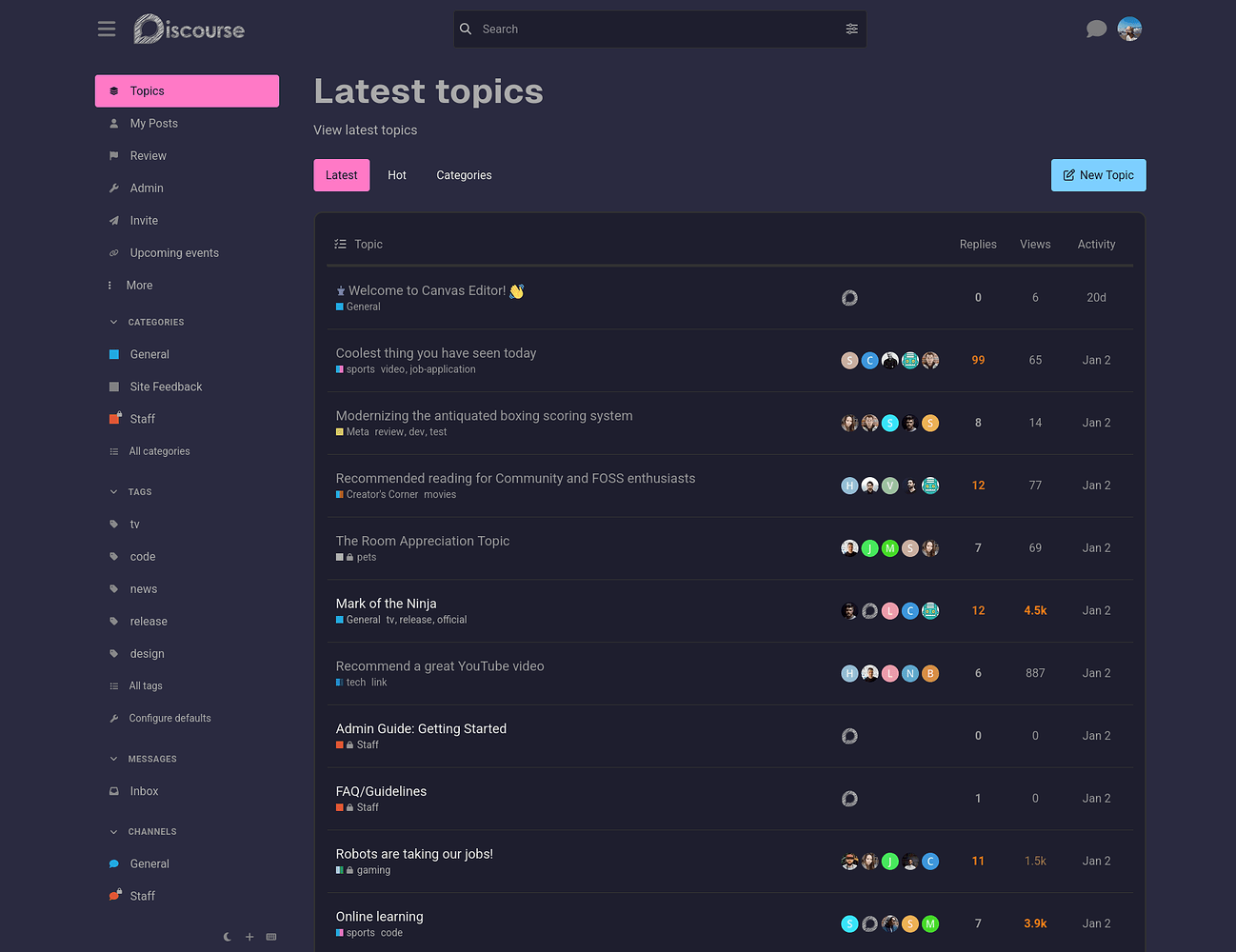Sort topics by Views column header
This screenshot has height=952, width=1236.
pos(1035,245)
